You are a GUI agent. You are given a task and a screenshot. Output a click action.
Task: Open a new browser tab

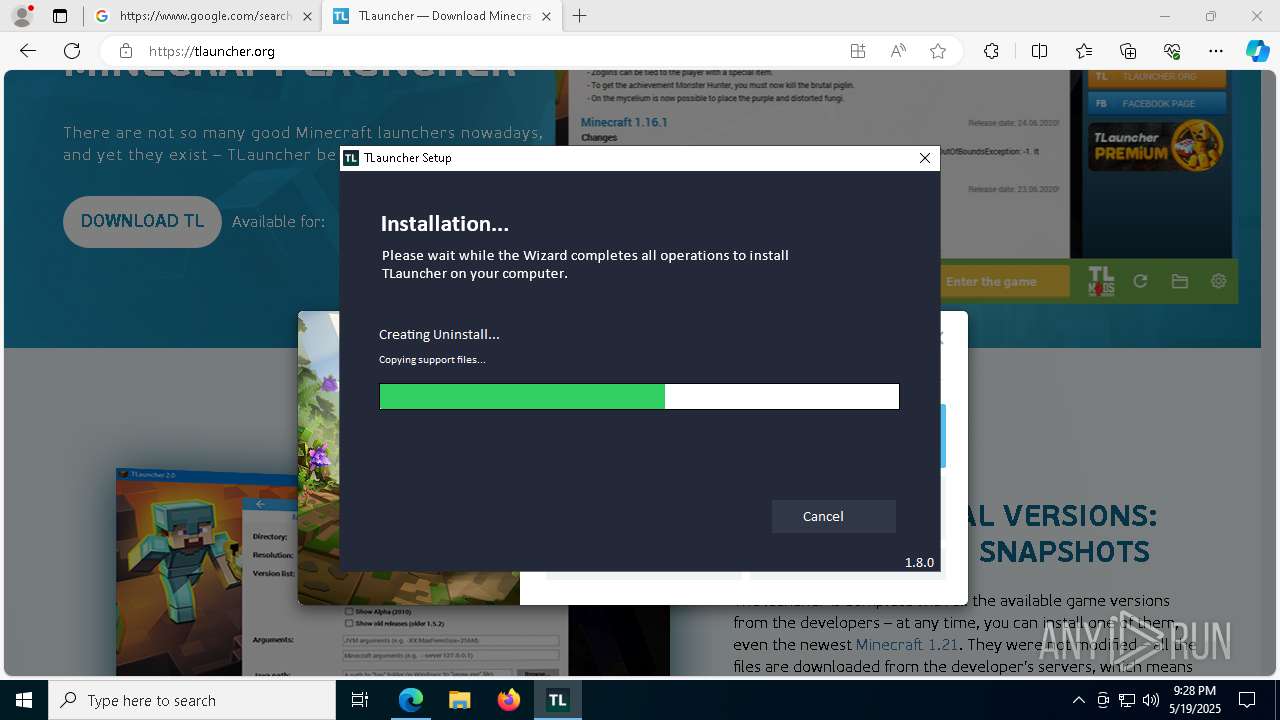[x=580, y=16]
